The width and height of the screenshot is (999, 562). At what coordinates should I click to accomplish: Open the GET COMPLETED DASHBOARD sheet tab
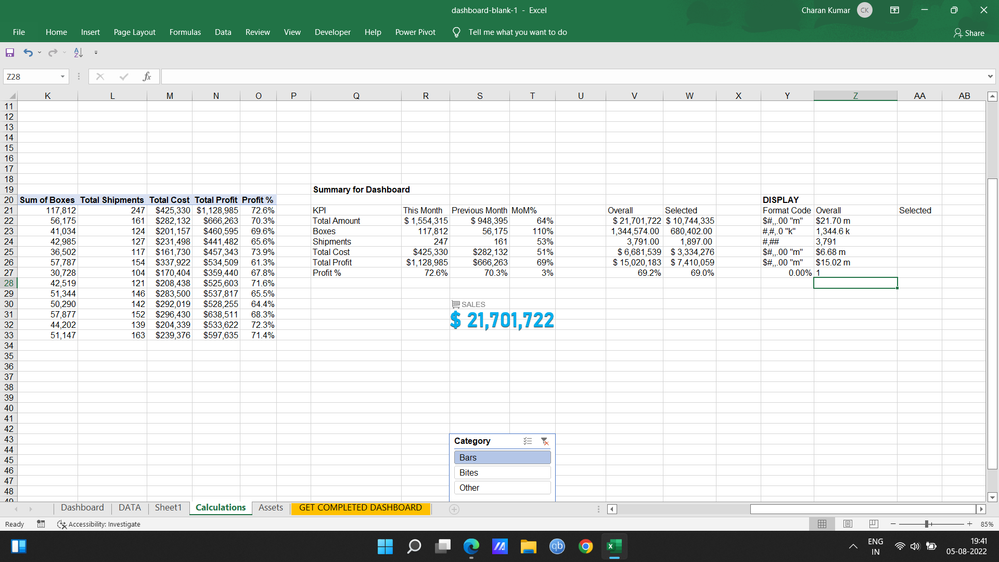(x=361, y=508)
